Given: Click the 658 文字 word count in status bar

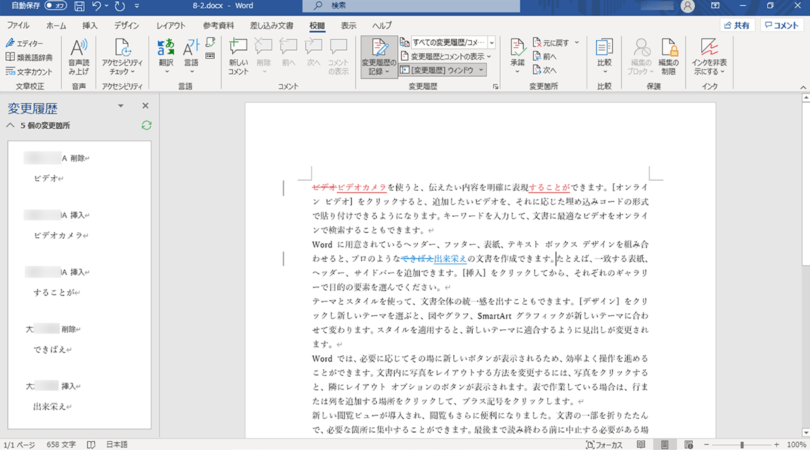Looking at the screenshot, I should pyautogui.click(x=60, y=445).
